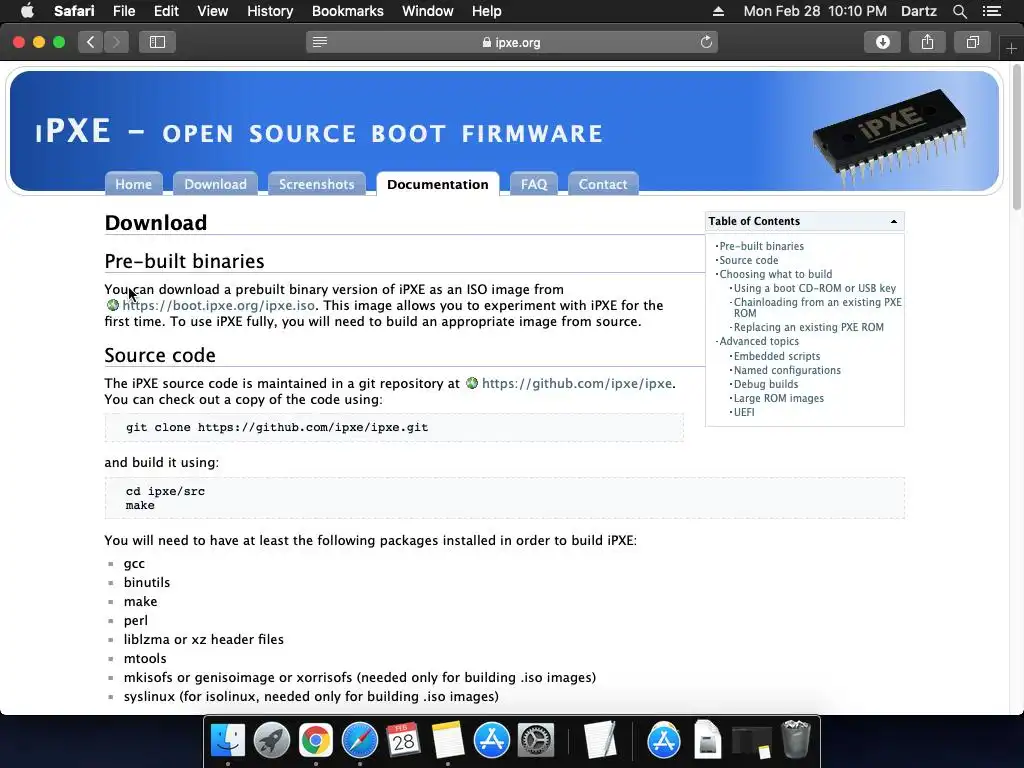Open the github.com/ipxe/ipxe link
The image size is (1024, 768).
coord(577,383)
